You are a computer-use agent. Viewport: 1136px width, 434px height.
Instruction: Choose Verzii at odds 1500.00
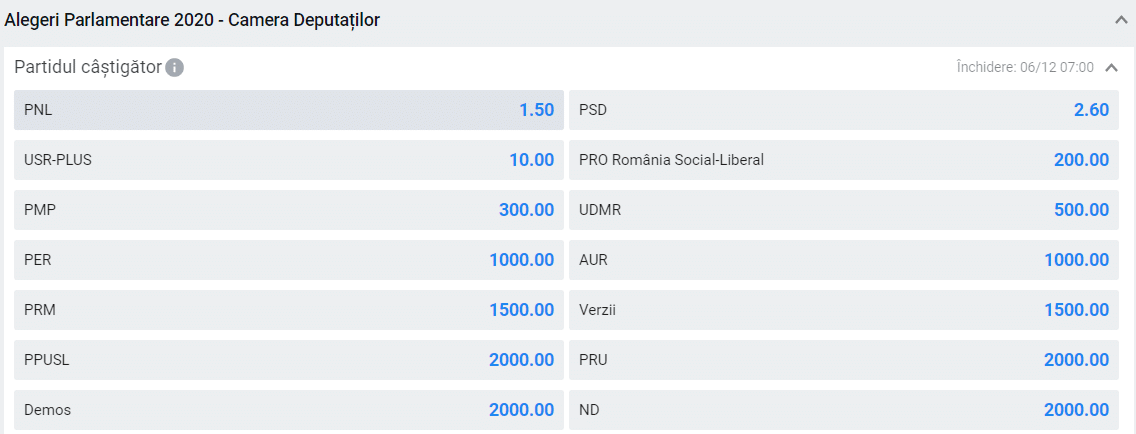[844, 310]
